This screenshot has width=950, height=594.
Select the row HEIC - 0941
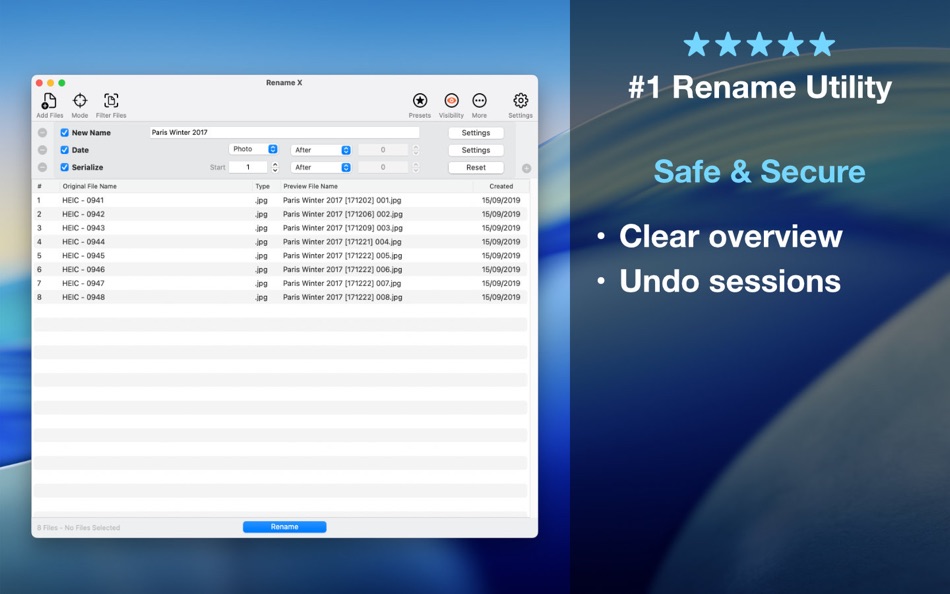(x=280, y=200)
